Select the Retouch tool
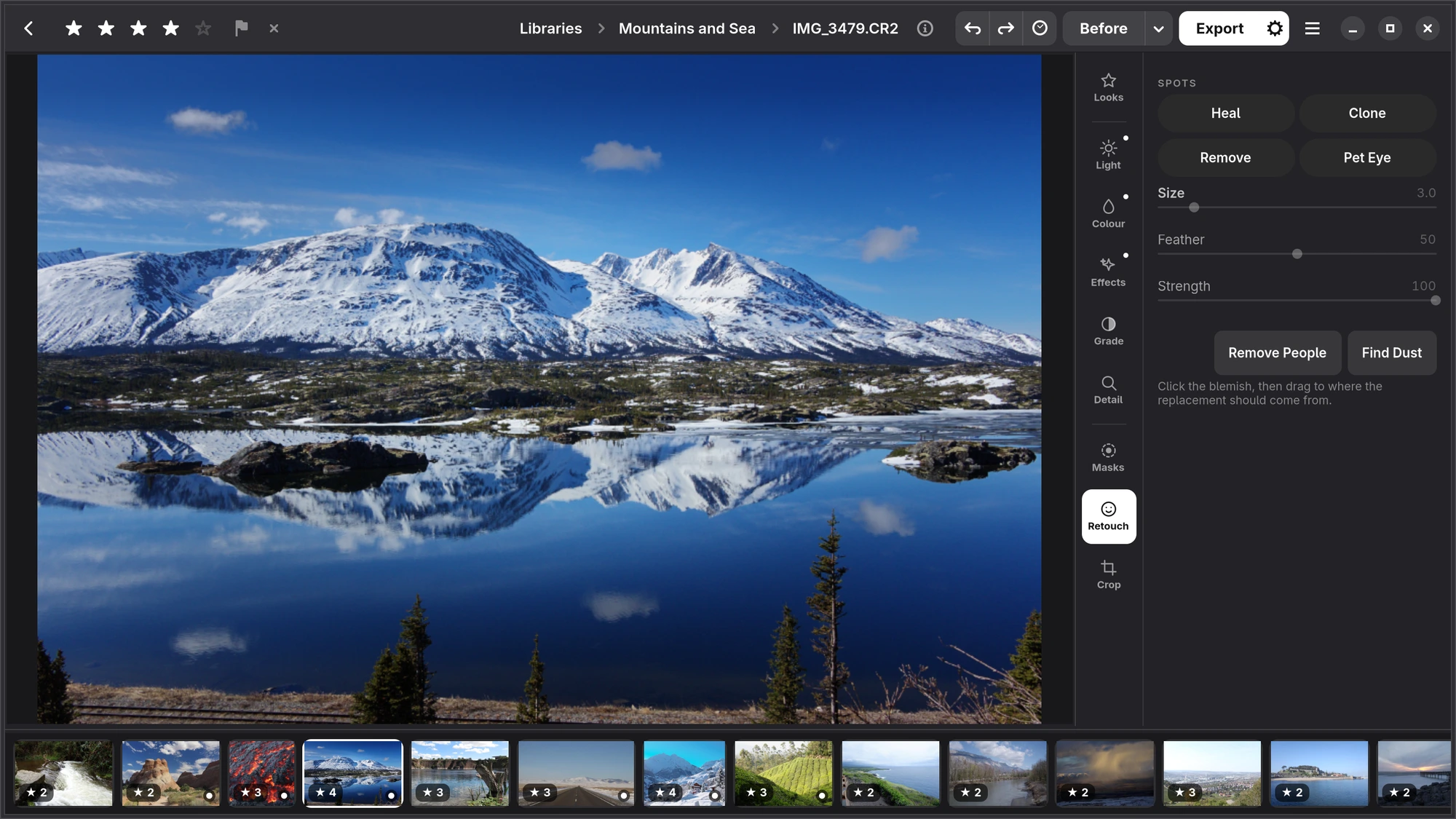1456x819 pixels. pos(1108,516)
